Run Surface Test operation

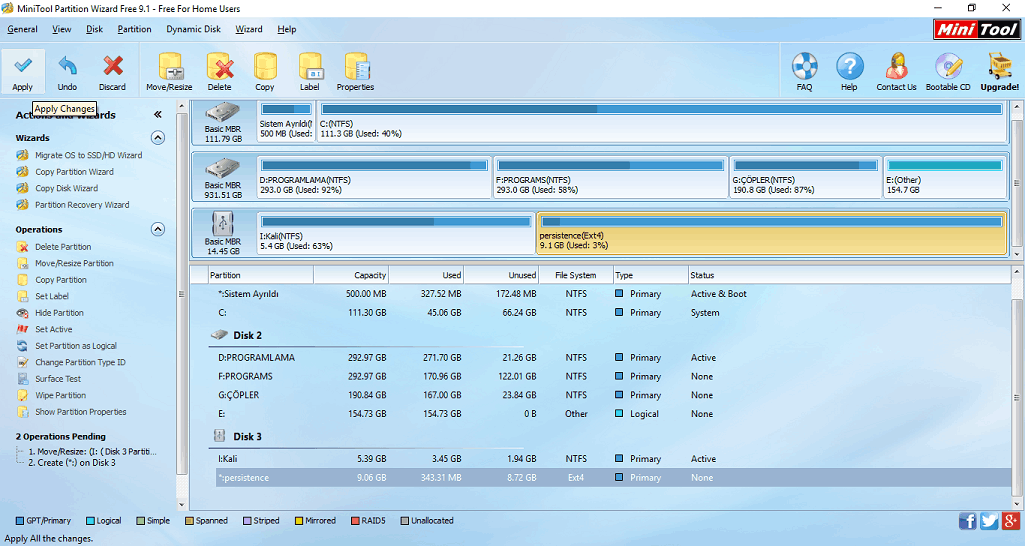58,379
